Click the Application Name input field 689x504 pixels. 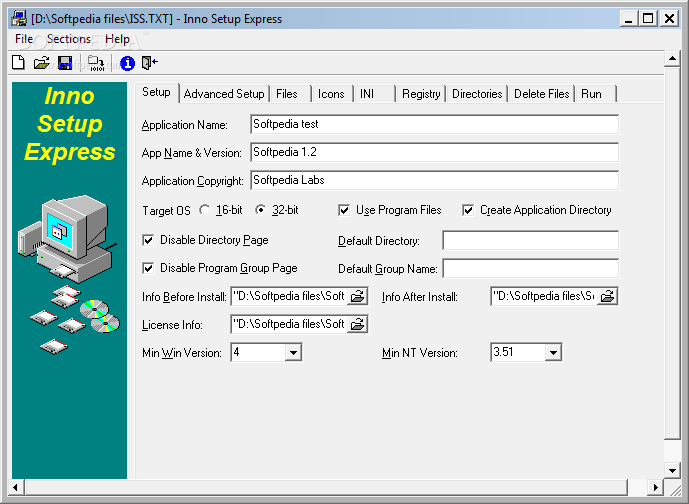[x=434, y=124]
